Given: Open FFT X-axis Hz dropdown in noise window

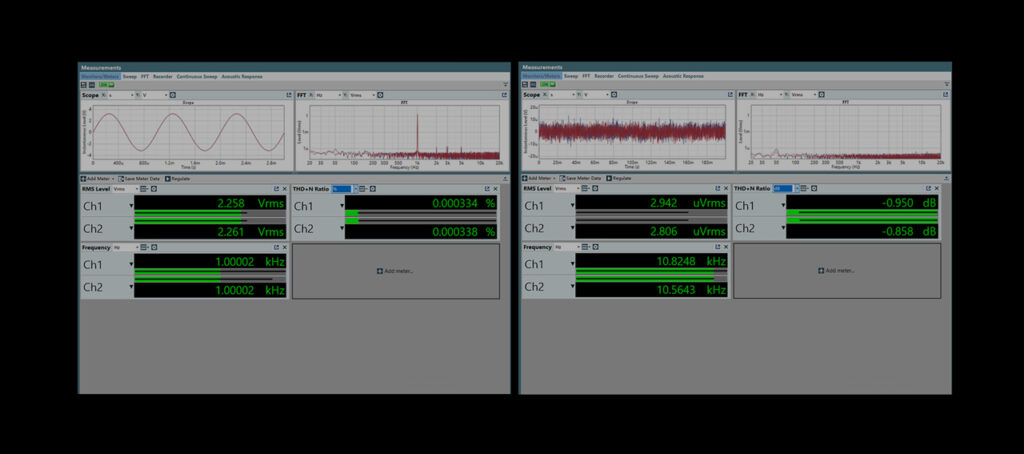Looking at the screenshot, I should 770,95.
